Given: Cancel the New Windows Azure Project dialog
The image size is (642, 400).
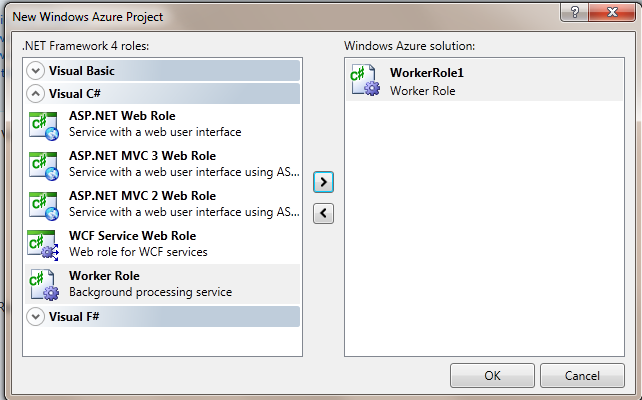Looking at the screenshot, I should click(x=582, y=375).
